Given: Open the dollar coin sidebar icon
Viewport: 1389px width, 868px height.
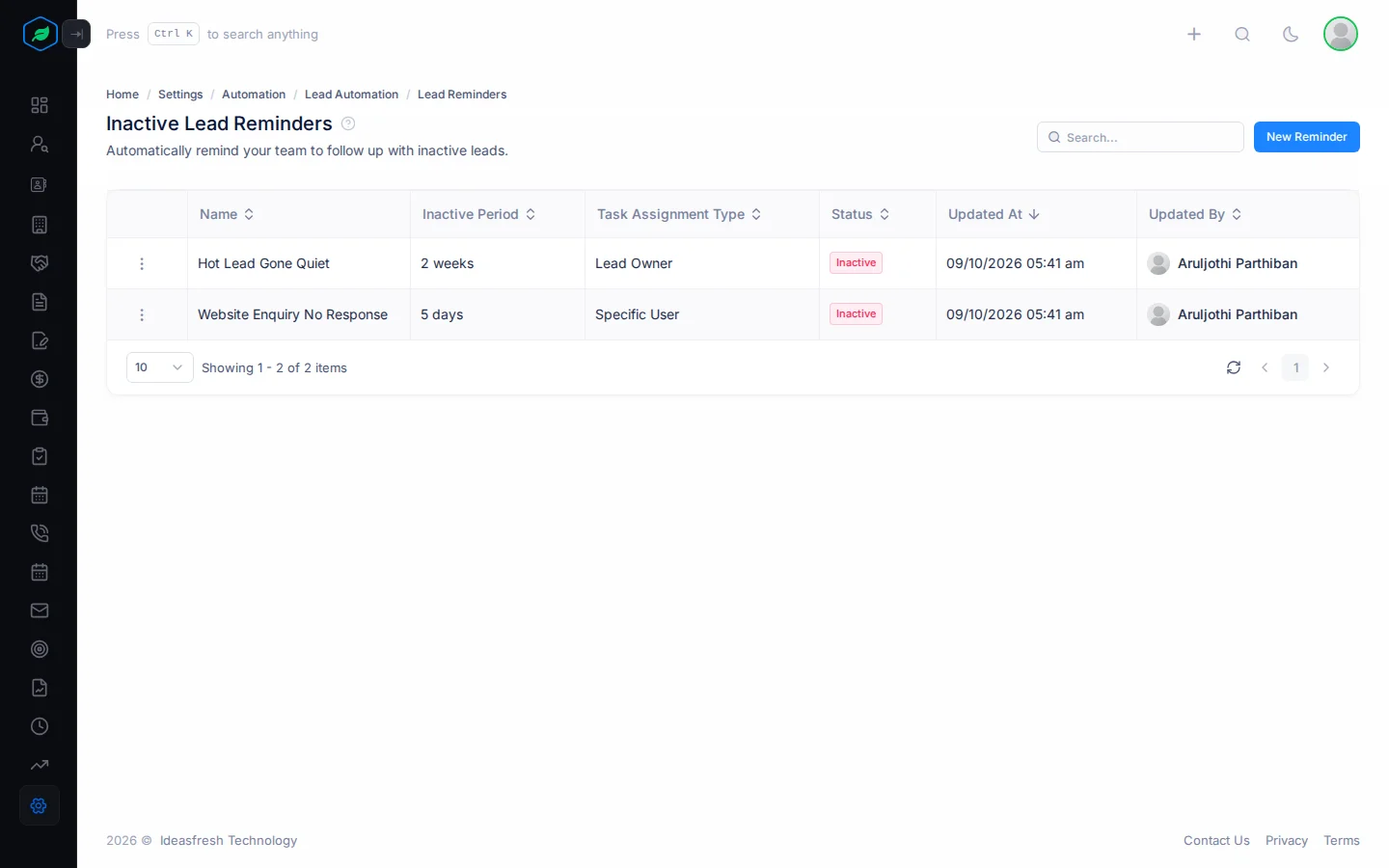Looking at the screenshot, I should 40,379.
